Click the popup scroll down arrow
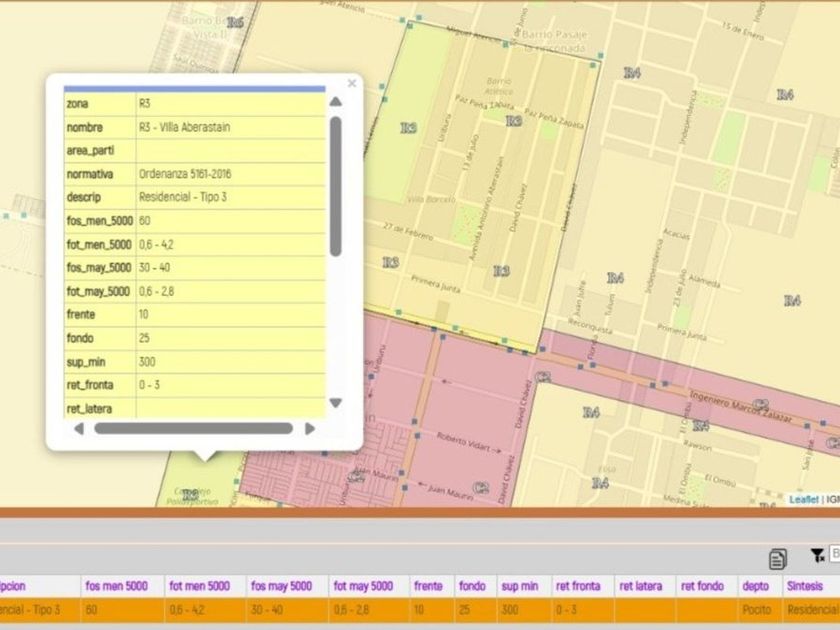 tap(336, 403)
